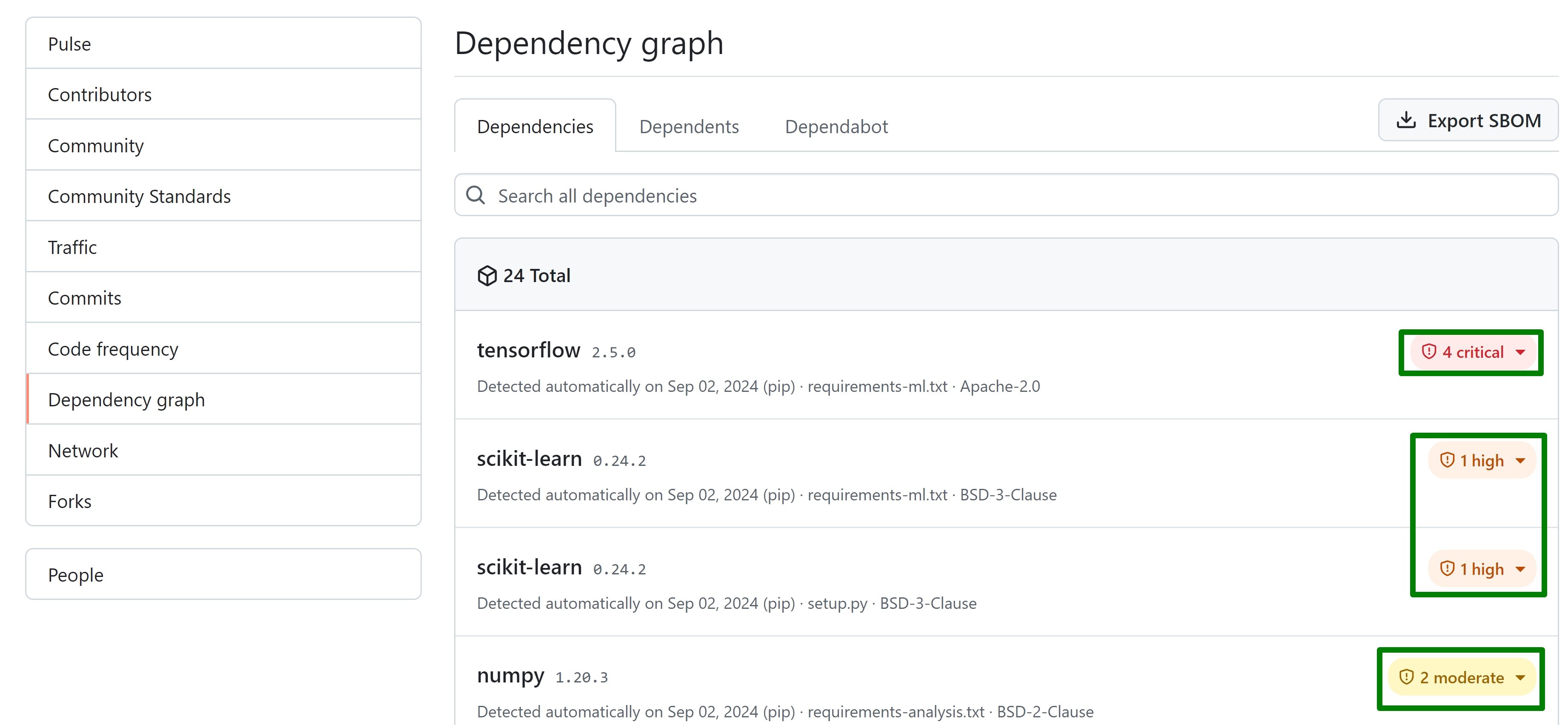Open the Pulse insights page
Viewport: 1568px width, 725px height.
coord(223,44)
